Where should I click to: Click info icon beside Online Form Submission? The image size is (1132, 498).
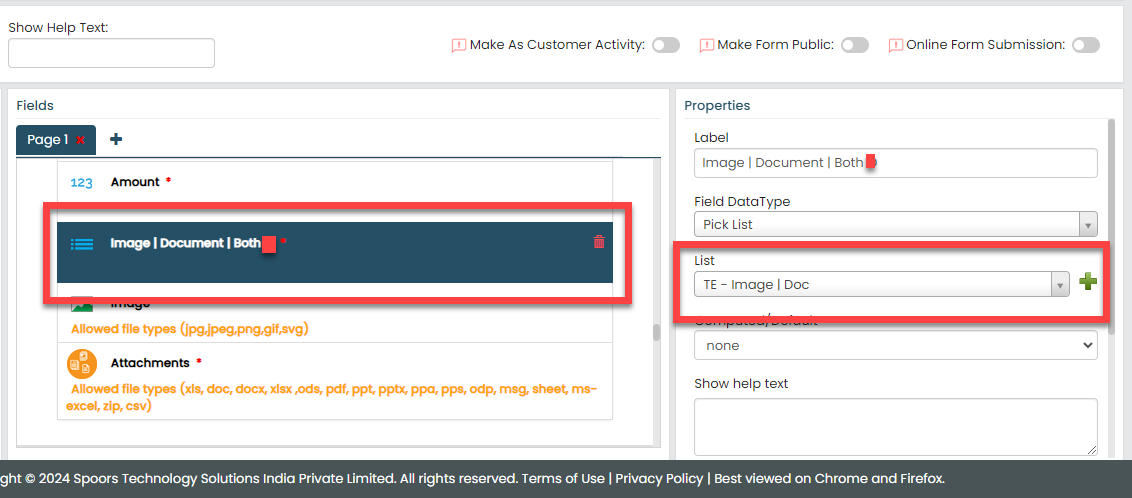(x=895, y=45)
